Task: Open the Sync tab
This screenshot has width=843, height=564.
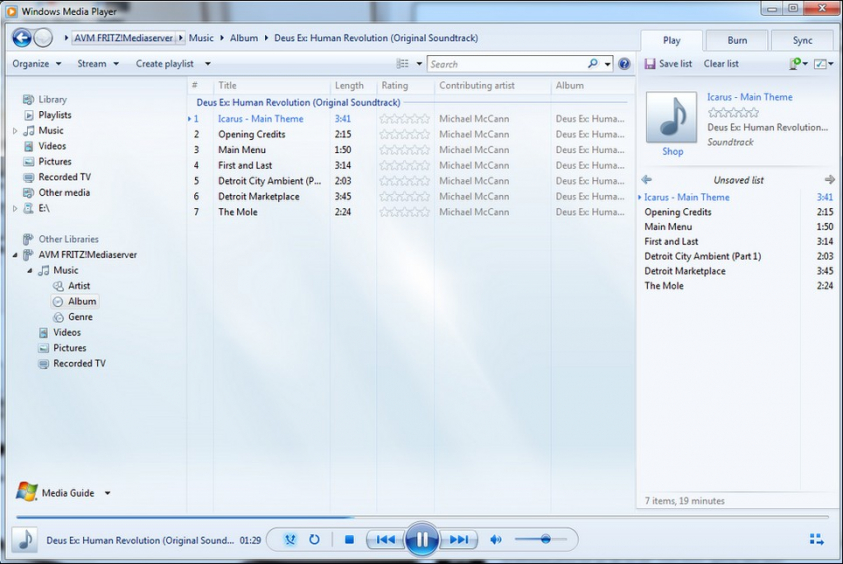Action: coord(802,41)
